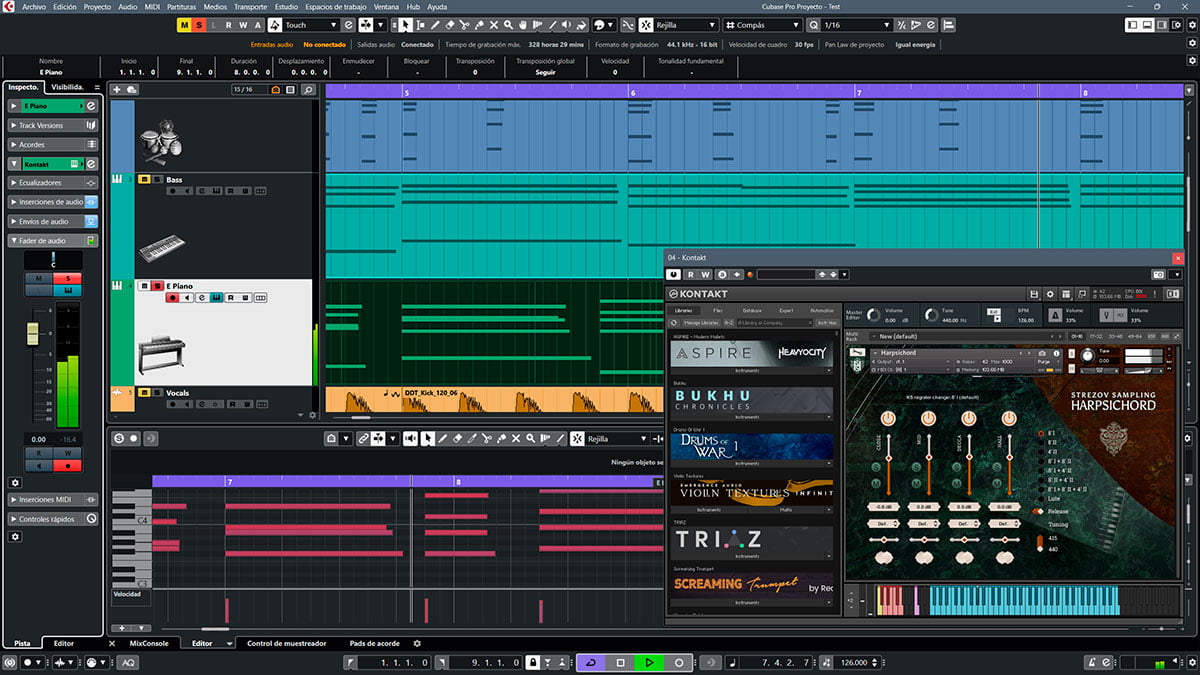Image resolution: width=1200 pixels, height=675 pixels.
Task: Expand the Ecualizadores inspector section
Action: click(53, 183)
